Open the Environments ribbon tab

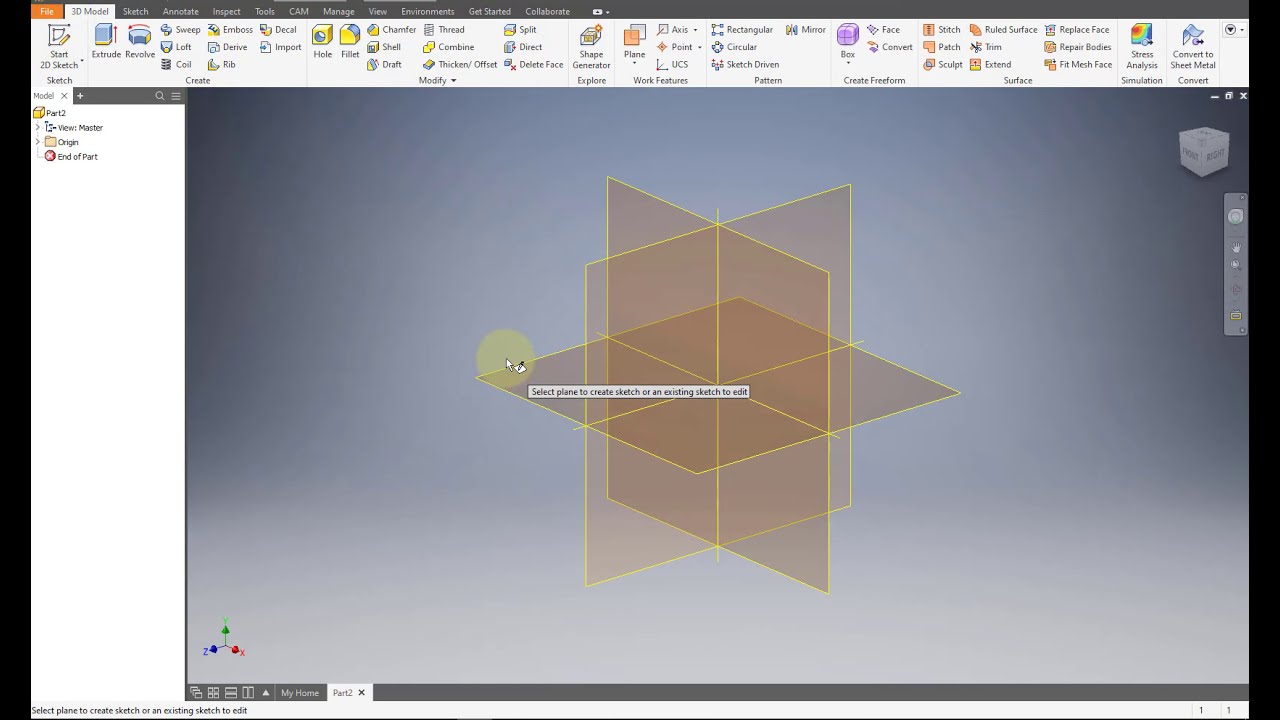click(x=427, y=11)
